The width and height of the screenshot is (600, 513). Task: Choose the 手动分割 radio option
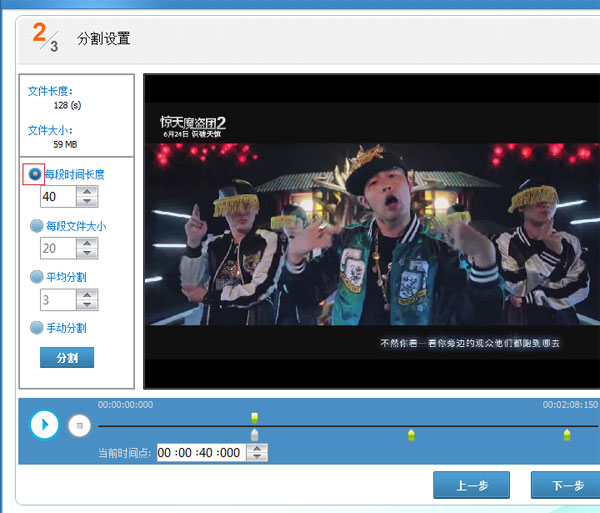pyautogui.click(x=37, y=327)
